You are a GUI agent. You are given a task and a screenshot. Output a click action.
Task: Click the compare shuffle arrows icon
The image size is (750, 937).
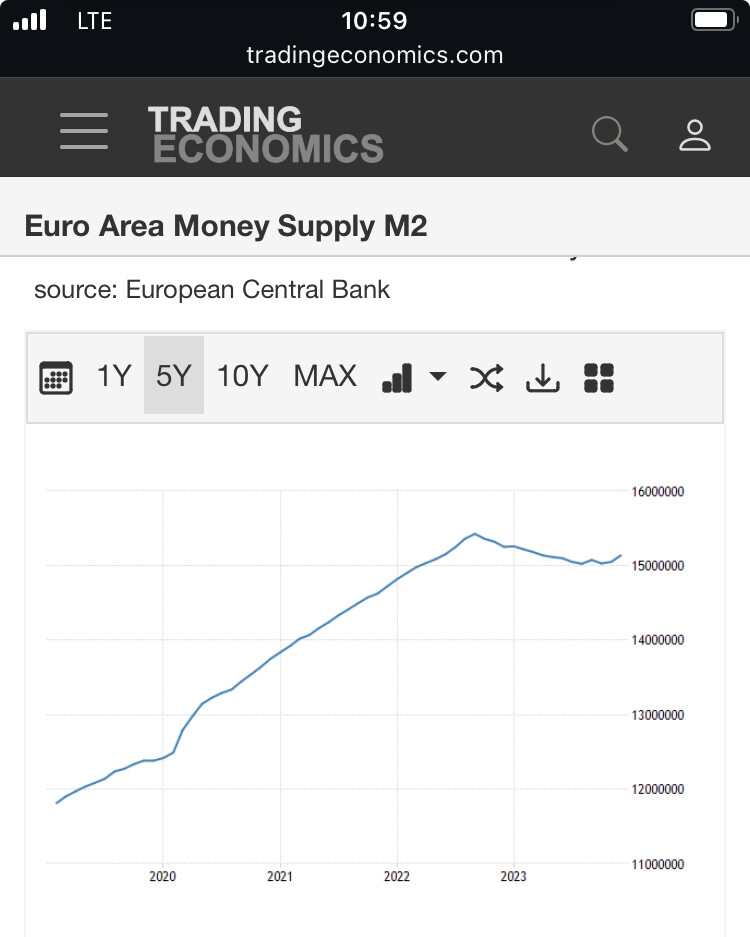point(486,378)
